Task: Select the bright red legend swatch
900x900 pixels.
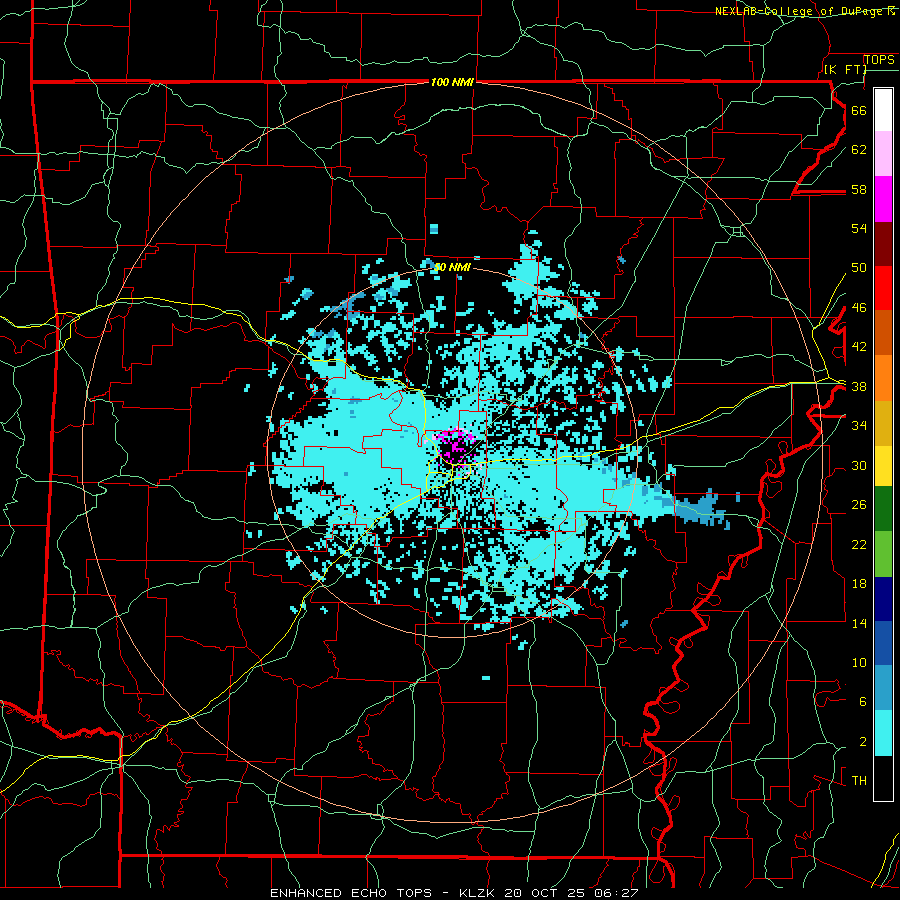Action: click(883, 288)
